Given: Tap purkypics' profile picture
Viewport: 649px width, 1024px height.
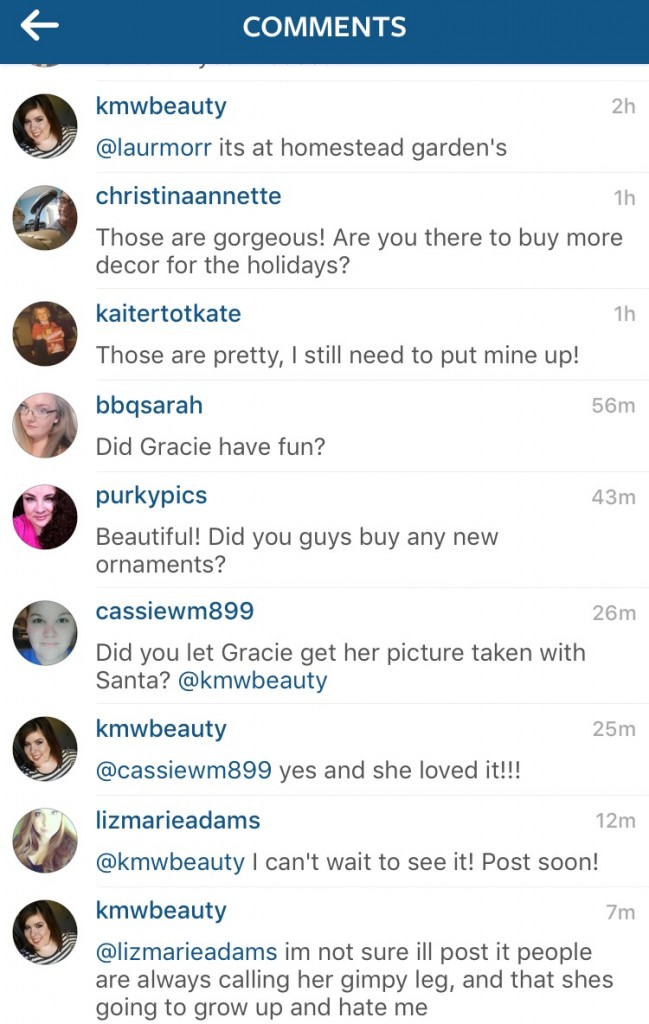Looking at the screenshot, I should (x=45, y=517).
